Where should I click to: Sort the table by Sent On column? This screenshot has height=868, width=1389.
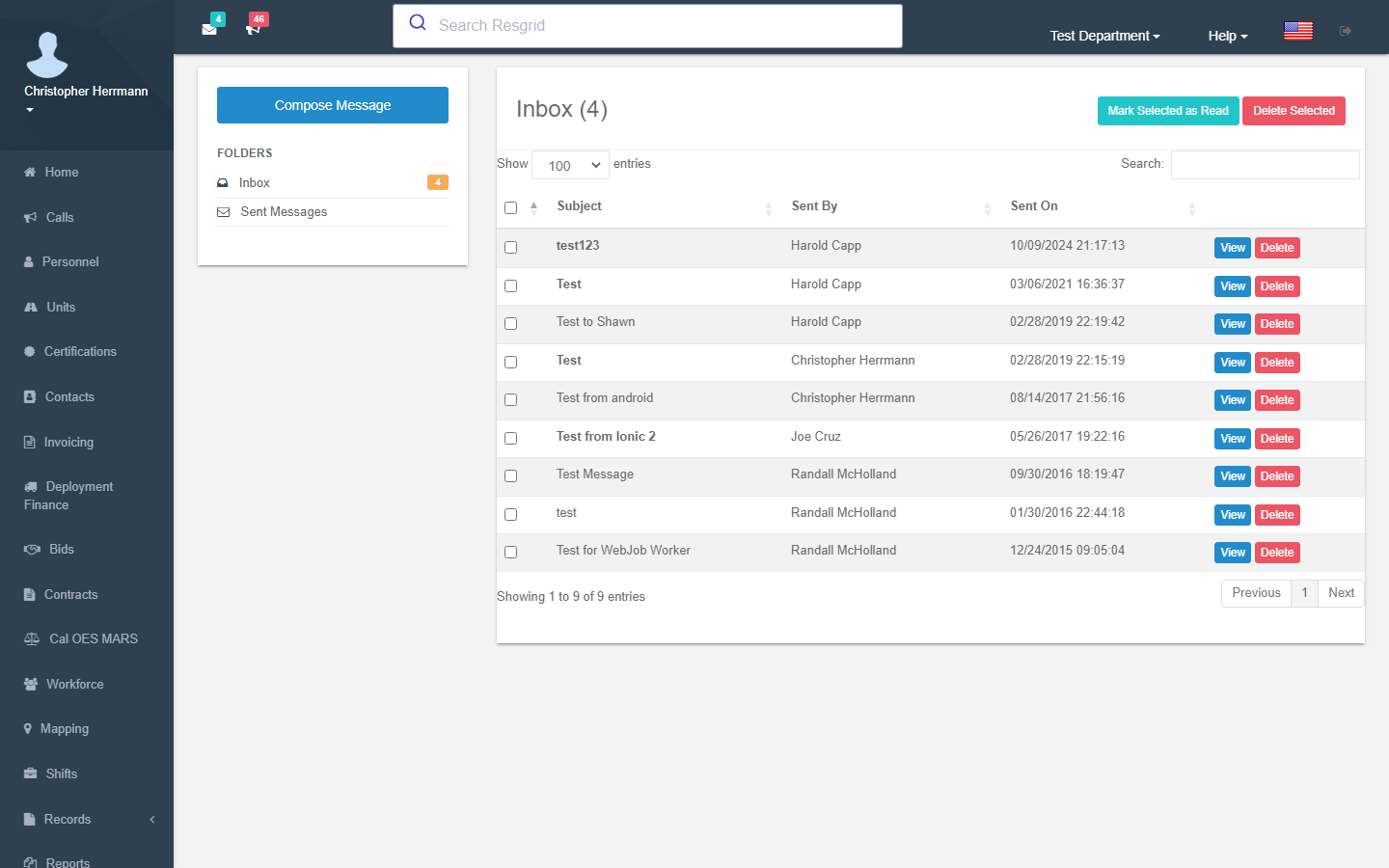(x=1103, y=206)
